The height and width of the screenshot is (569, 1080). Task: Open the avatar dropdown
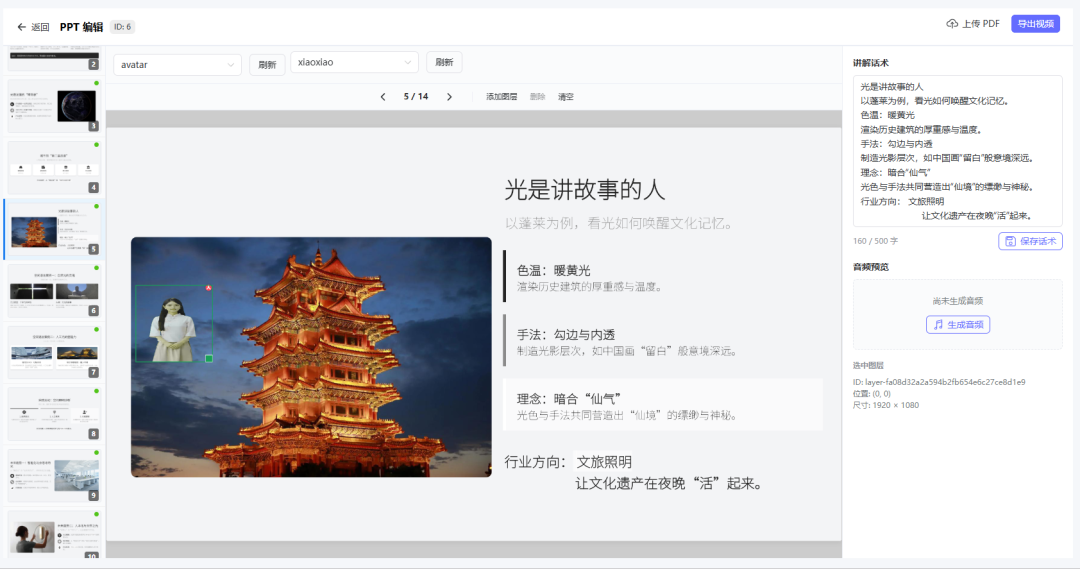pos(177,65)
